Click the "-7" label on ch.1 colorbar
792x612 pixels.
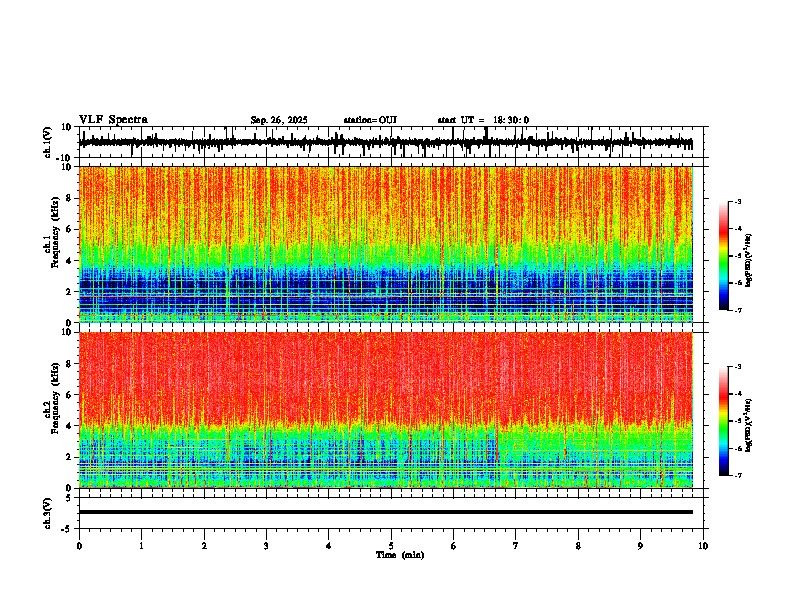tap(737, 310)
